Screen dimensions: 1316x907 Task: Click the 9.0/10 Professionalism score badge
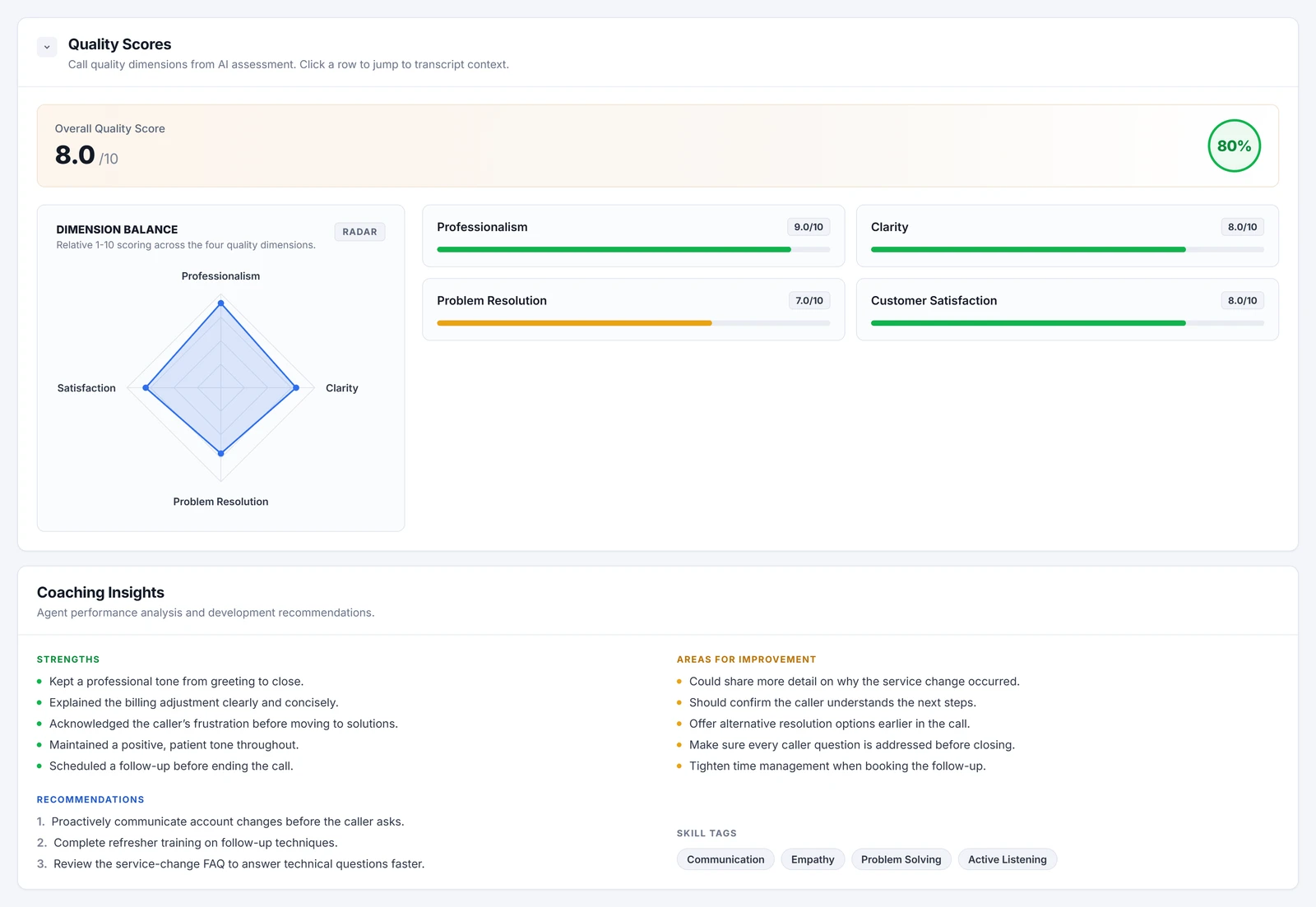click(809, 227)
